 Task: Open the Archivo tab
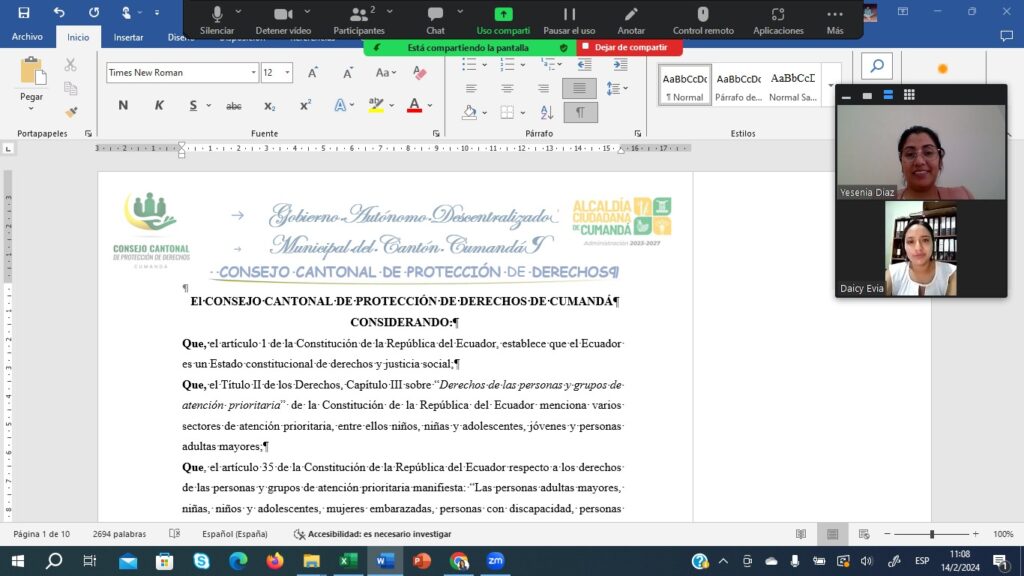(x=27, y=37)
